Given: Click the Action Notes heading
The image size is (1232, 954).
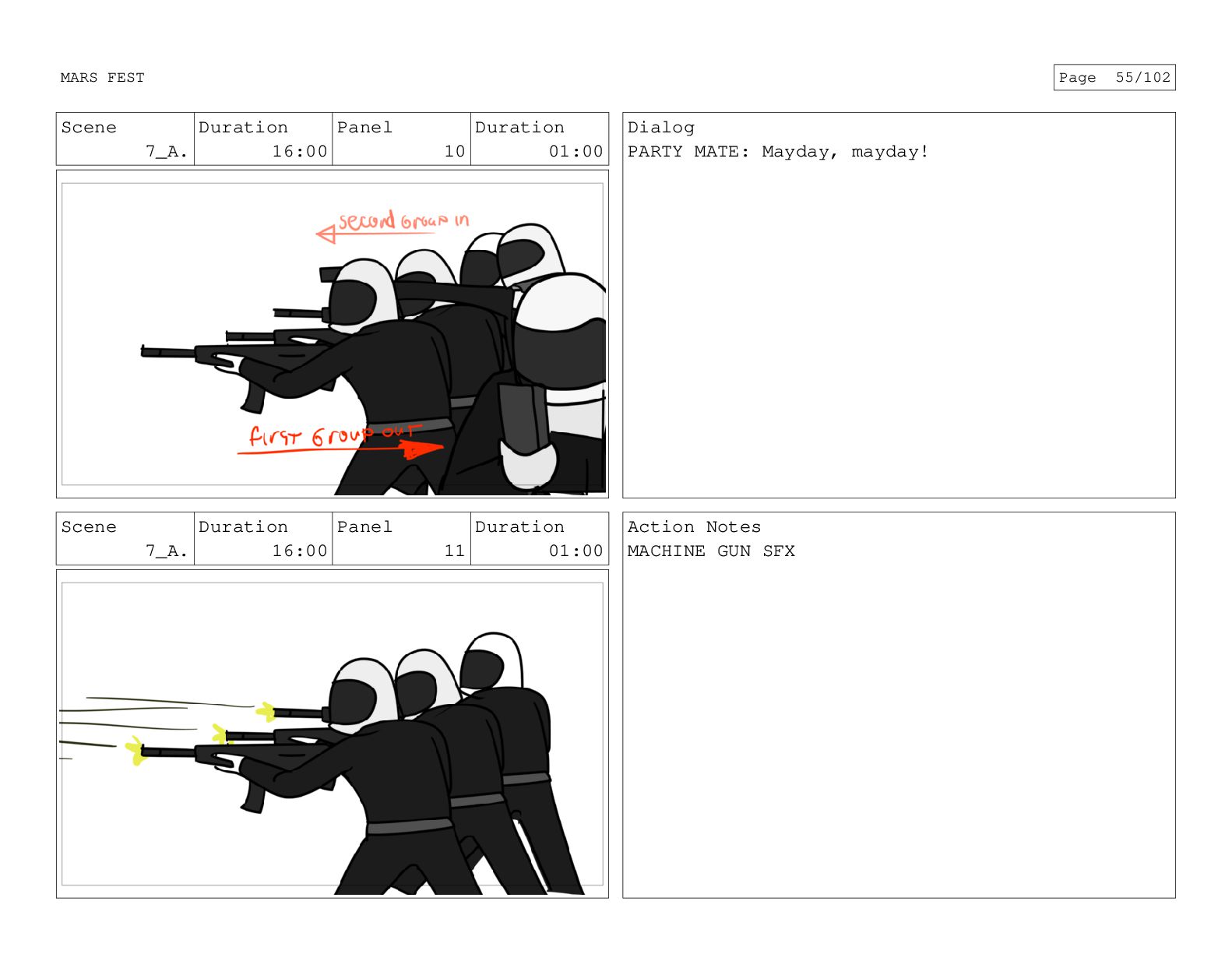Looking at the screenshot, I should 694,527.
